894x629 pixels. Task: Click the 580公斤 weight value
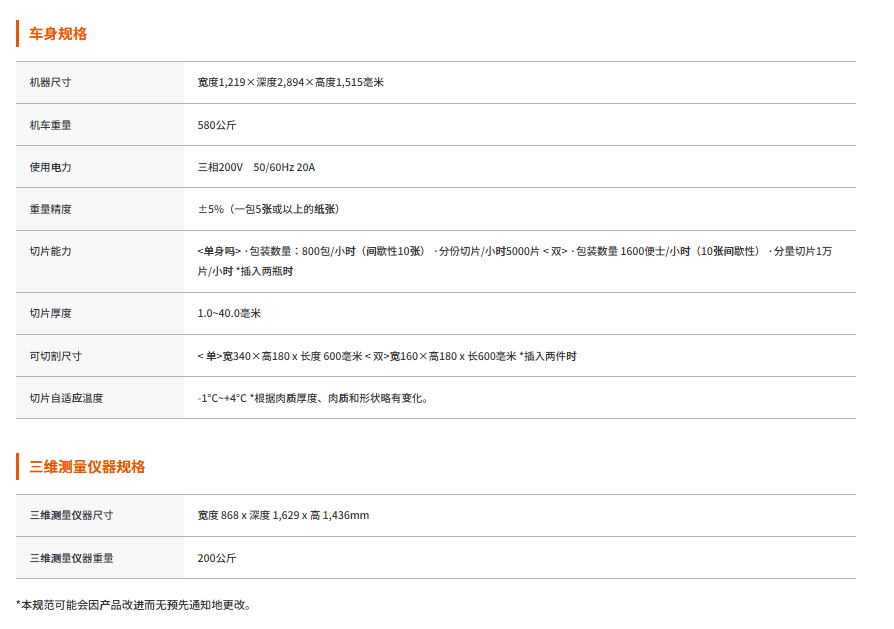217,125
